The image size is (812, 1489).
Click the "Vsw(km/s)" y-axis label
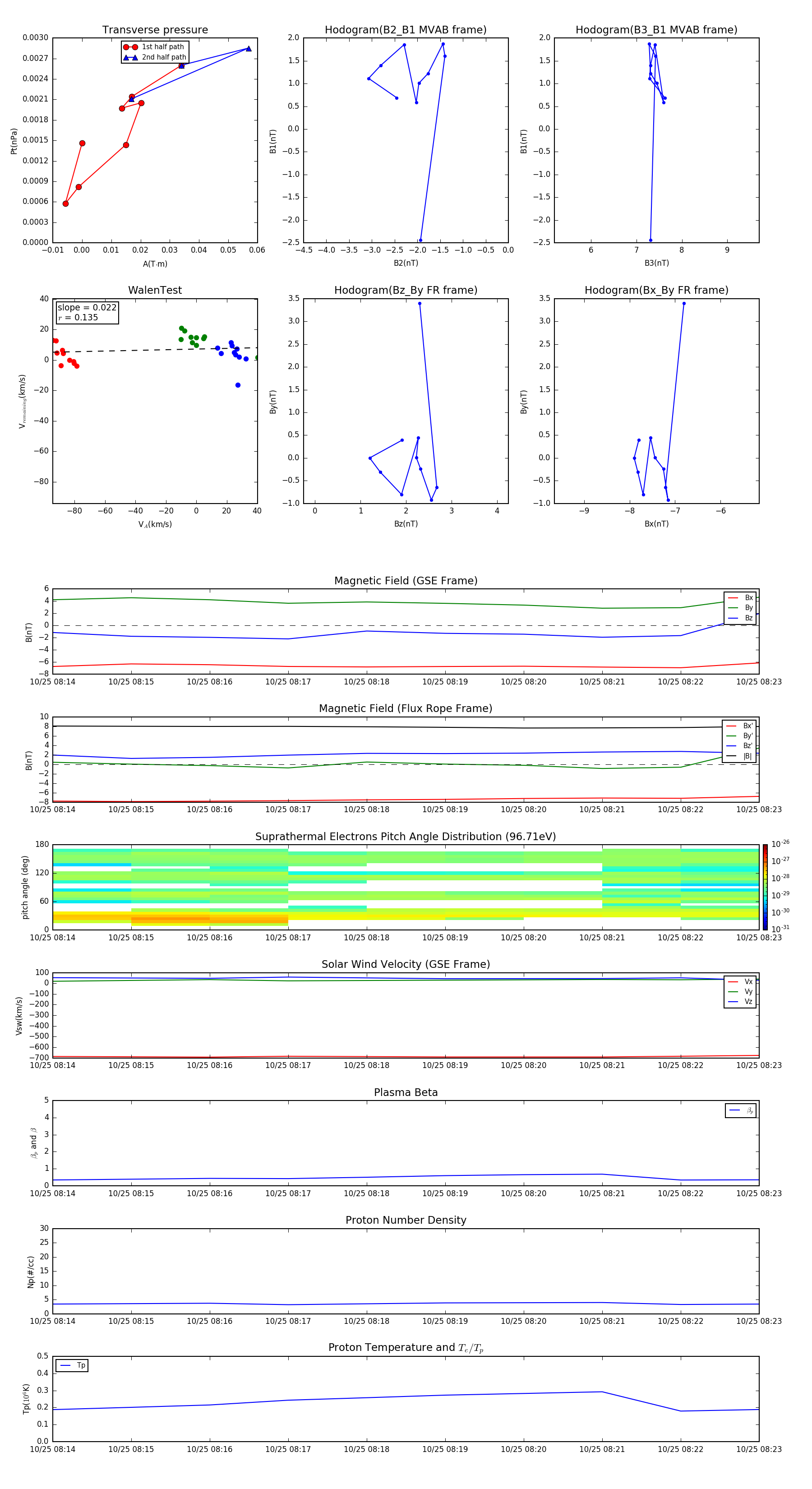pyautogui.click(x=18, y=1016)
